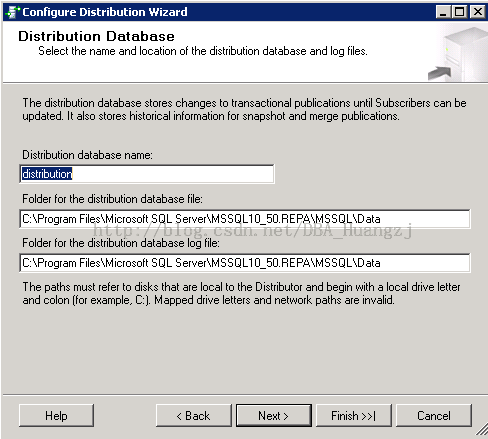Click the 'Folder for the distribution database file:' label
The height and width of the screenshot is (439, 488).
[x=112, y=199]
